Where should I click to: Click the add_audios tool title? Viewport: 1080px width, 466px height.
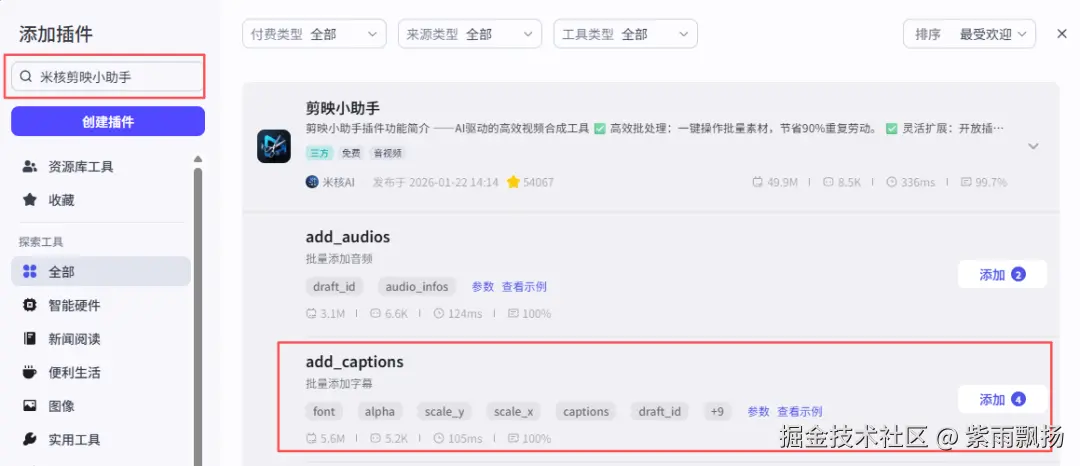[348, 237]
